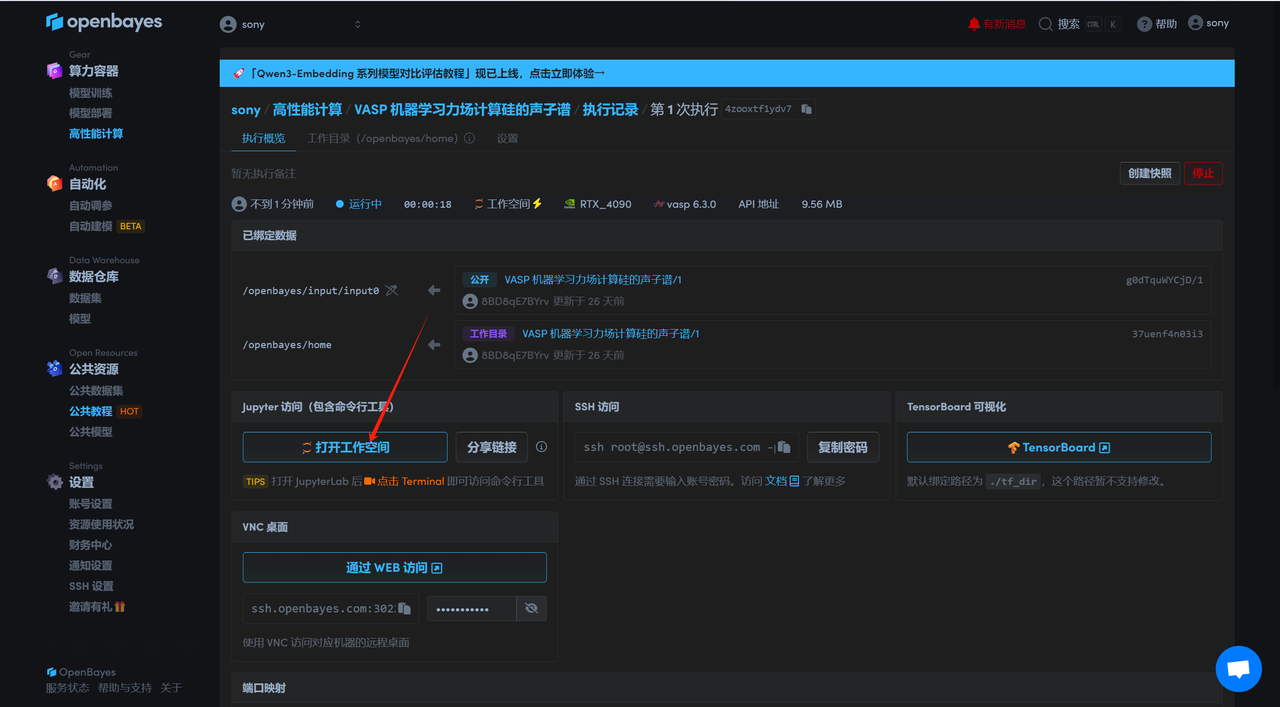Click the 运行中 status text
1280x707 pixels.
coord(365,204)
